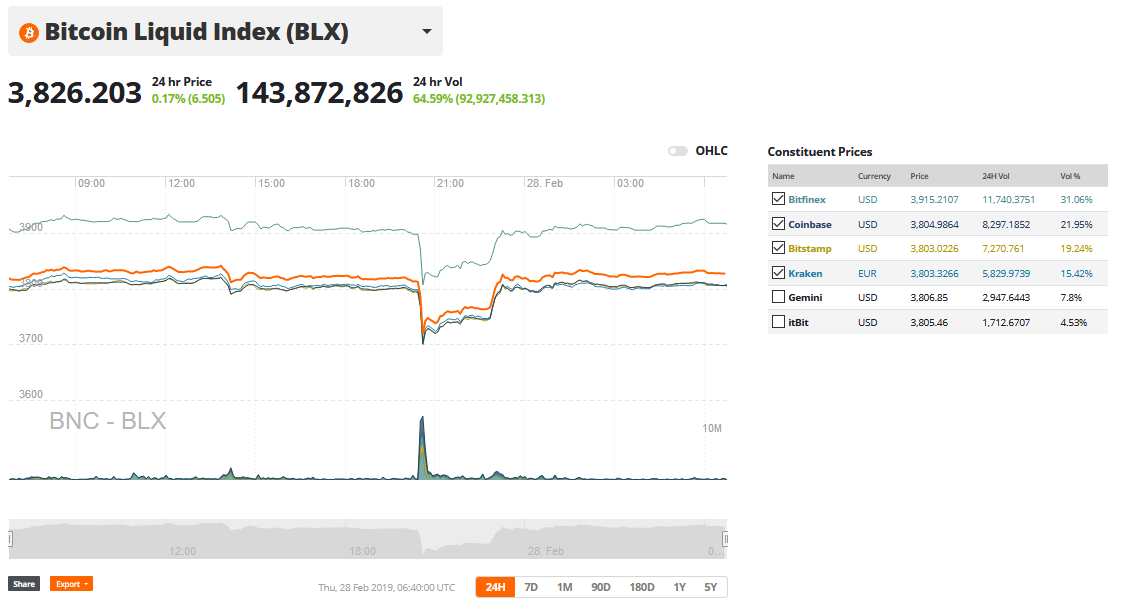Viewport: 1125px width, 602px height.
Task: Click the Coinbase constituent name
Action: click(x=809, y=225)
